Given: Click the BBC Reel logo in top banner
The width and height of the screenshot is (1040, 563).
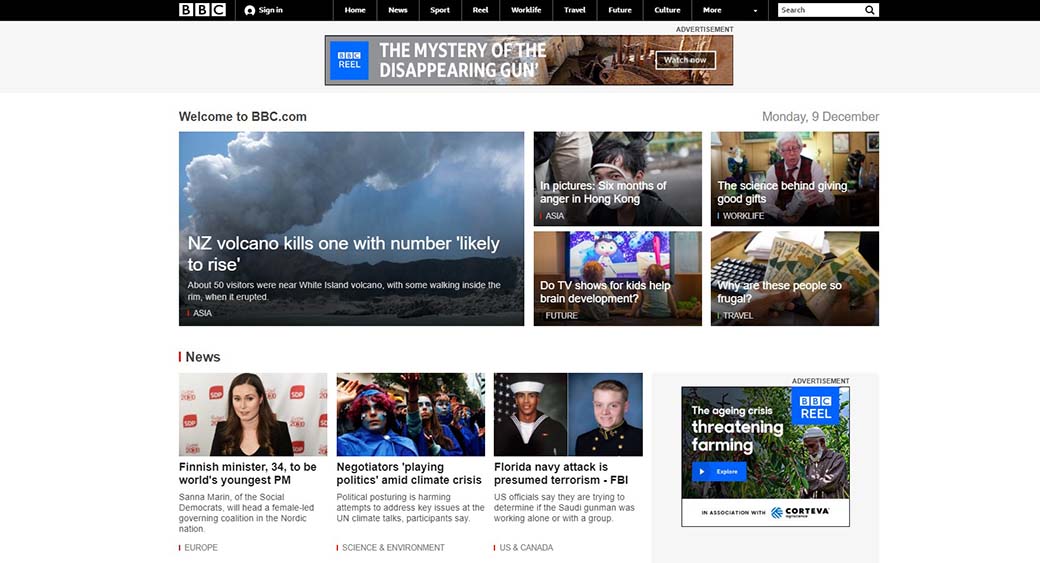Looking at the screenshot, I should point(349,60).
